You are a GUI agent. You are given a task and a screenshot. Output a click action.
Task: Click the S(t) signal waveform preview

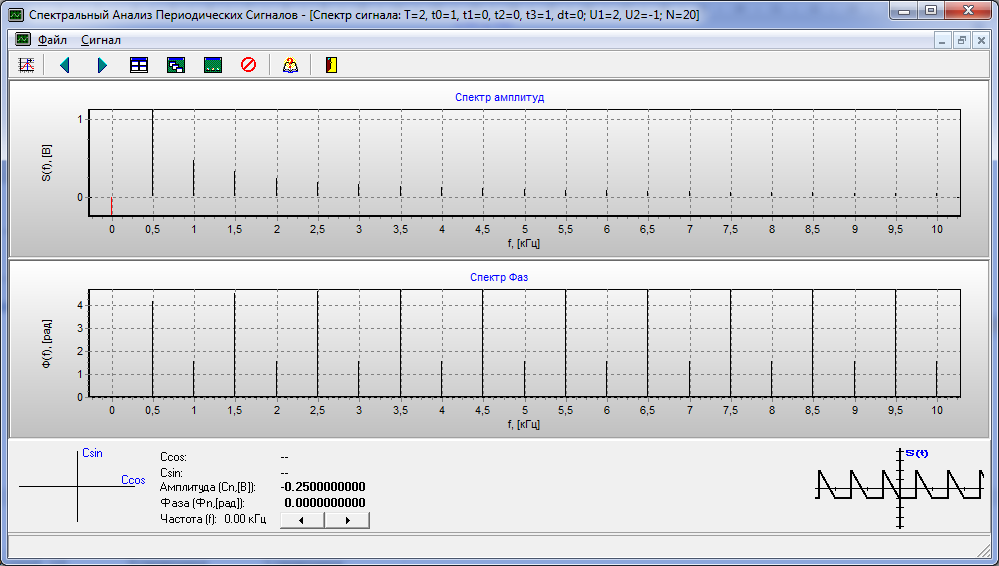(x=900, y=488)
